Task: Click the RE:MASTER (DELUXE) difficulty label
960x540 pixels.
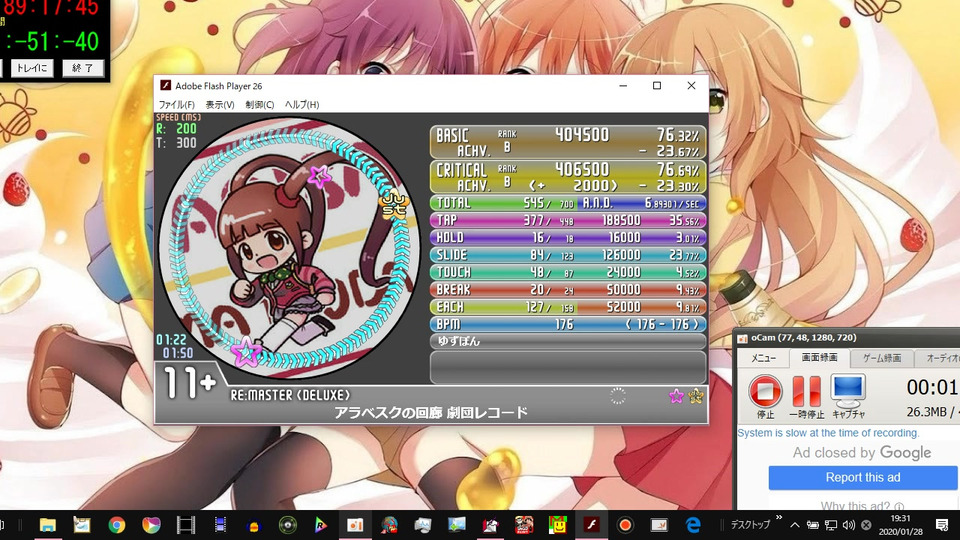Action: point(290,396)
